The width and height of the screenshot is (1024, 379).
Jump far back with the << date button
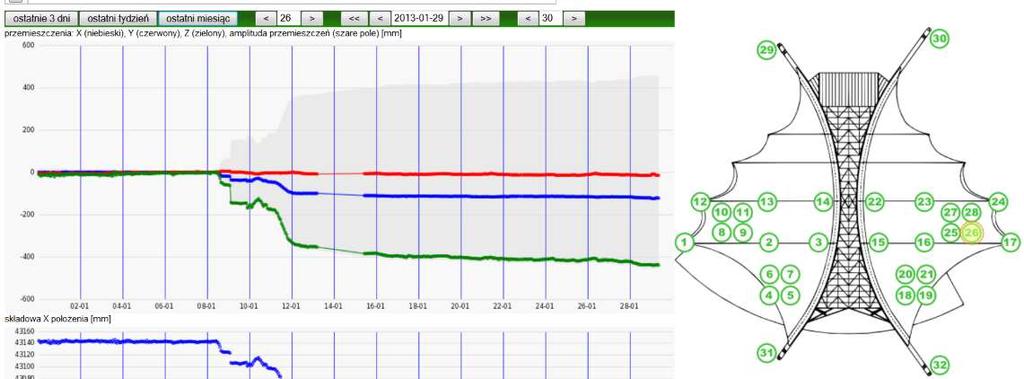tap(354, 18)
